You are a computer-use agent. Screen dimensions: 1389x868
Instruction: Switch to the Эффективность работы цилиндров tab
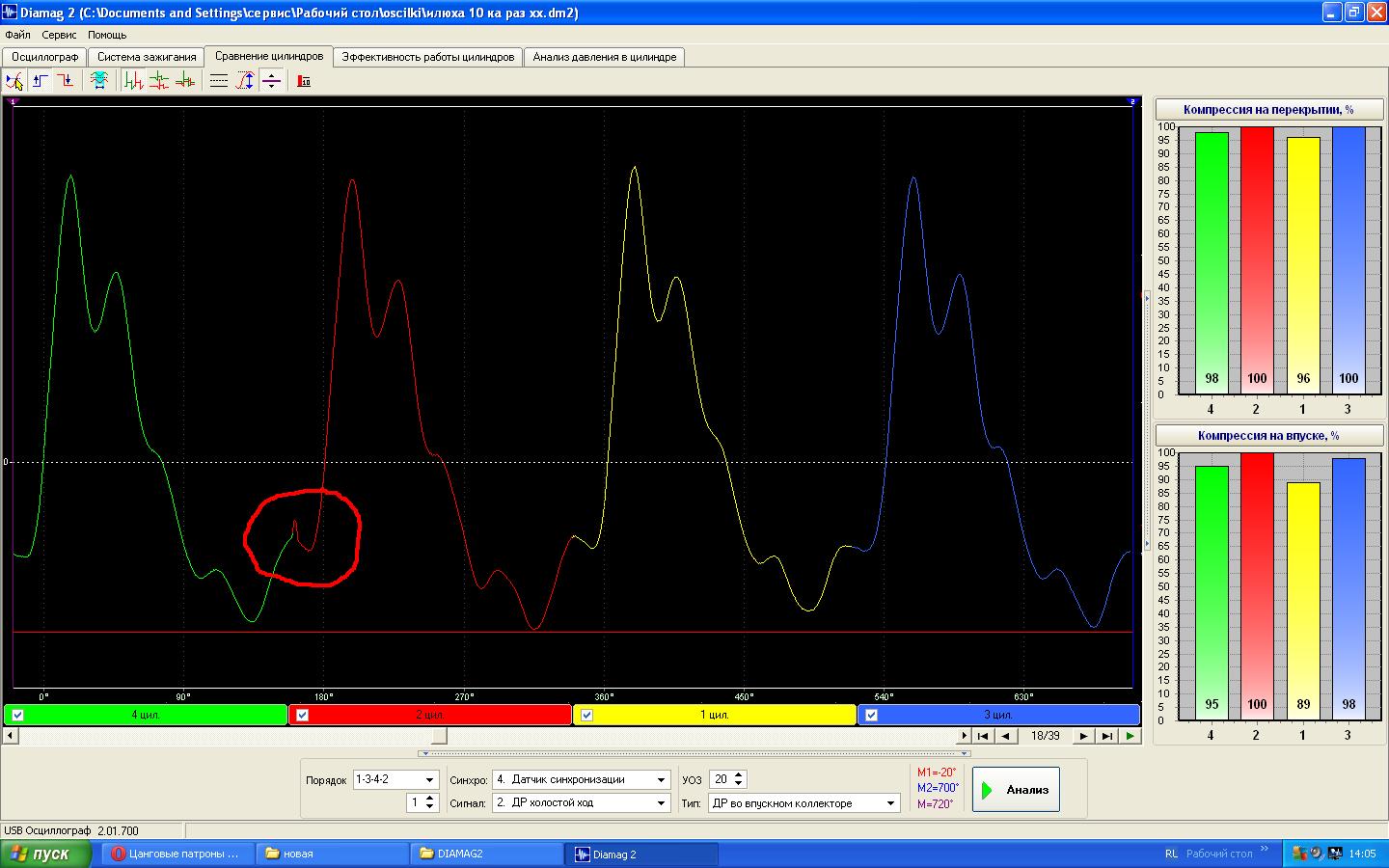point(428,57)
